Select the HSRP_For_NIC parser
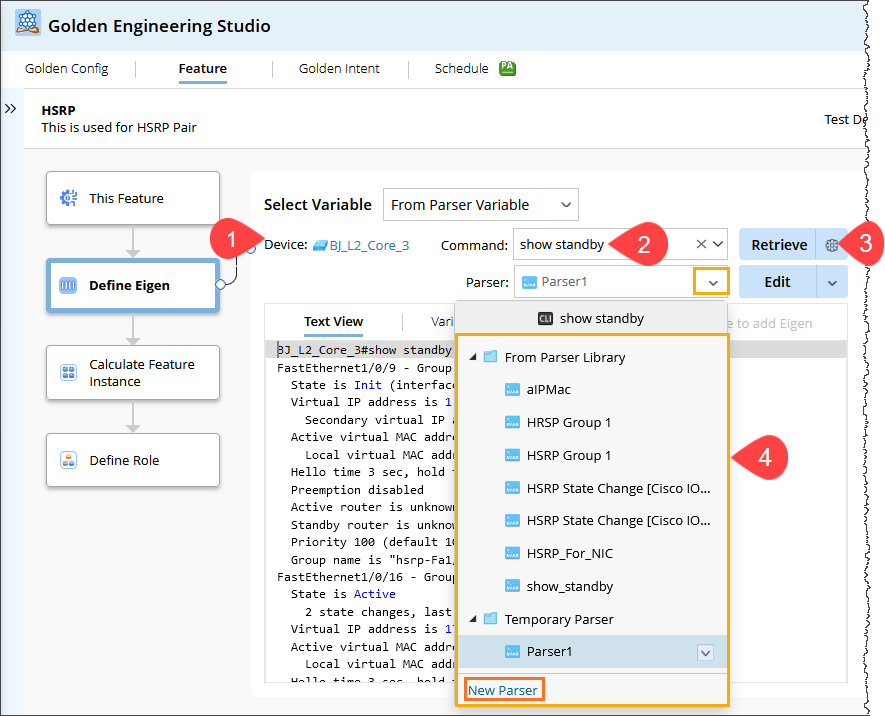Viewport: 885px width, 716px height. coord(568,553)
